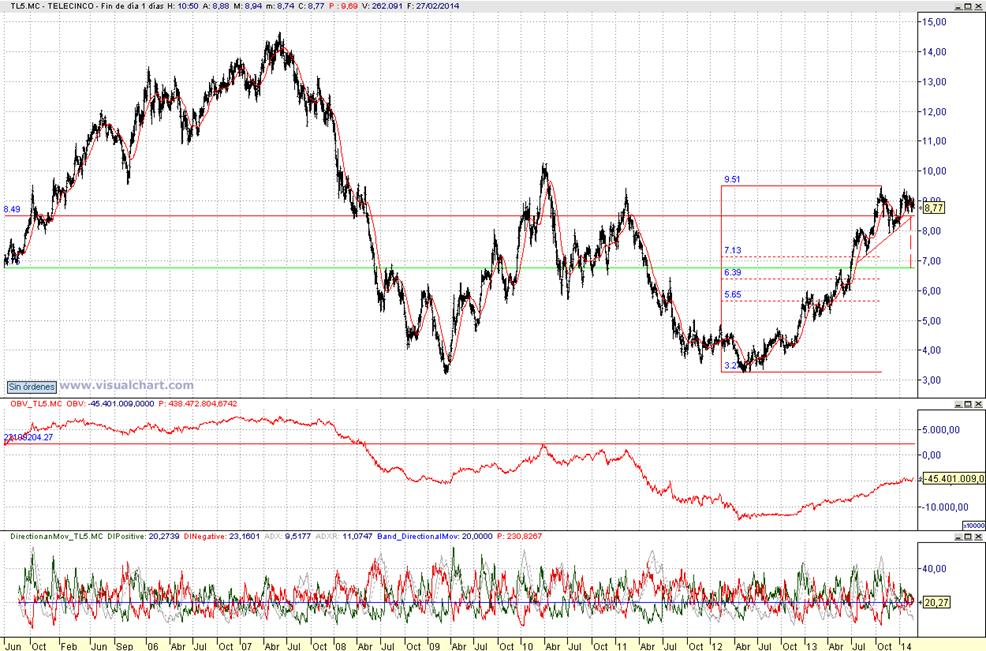Close the OBV indicator panel
The width and height of the screenshot is (986, 651).
pyautogui.click(x=978, y=404)
